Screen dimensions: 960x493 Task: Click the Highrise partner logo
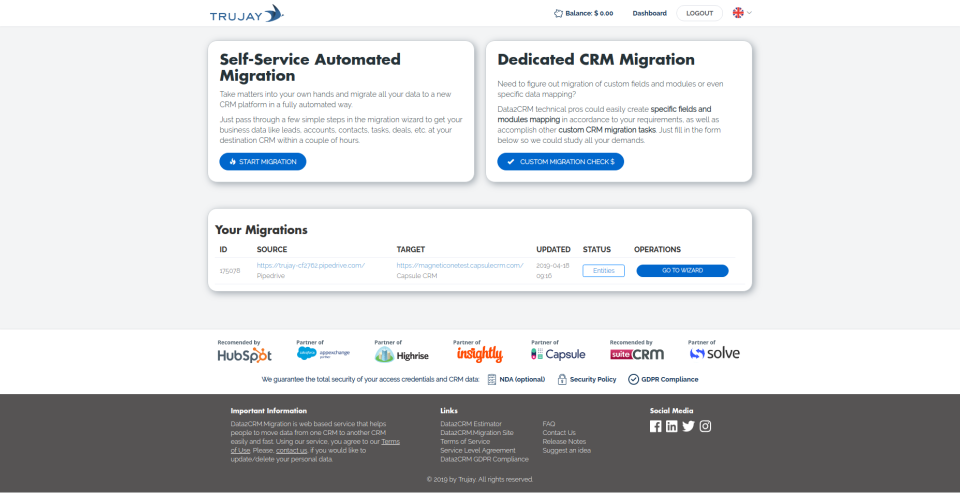click(402, 355)
